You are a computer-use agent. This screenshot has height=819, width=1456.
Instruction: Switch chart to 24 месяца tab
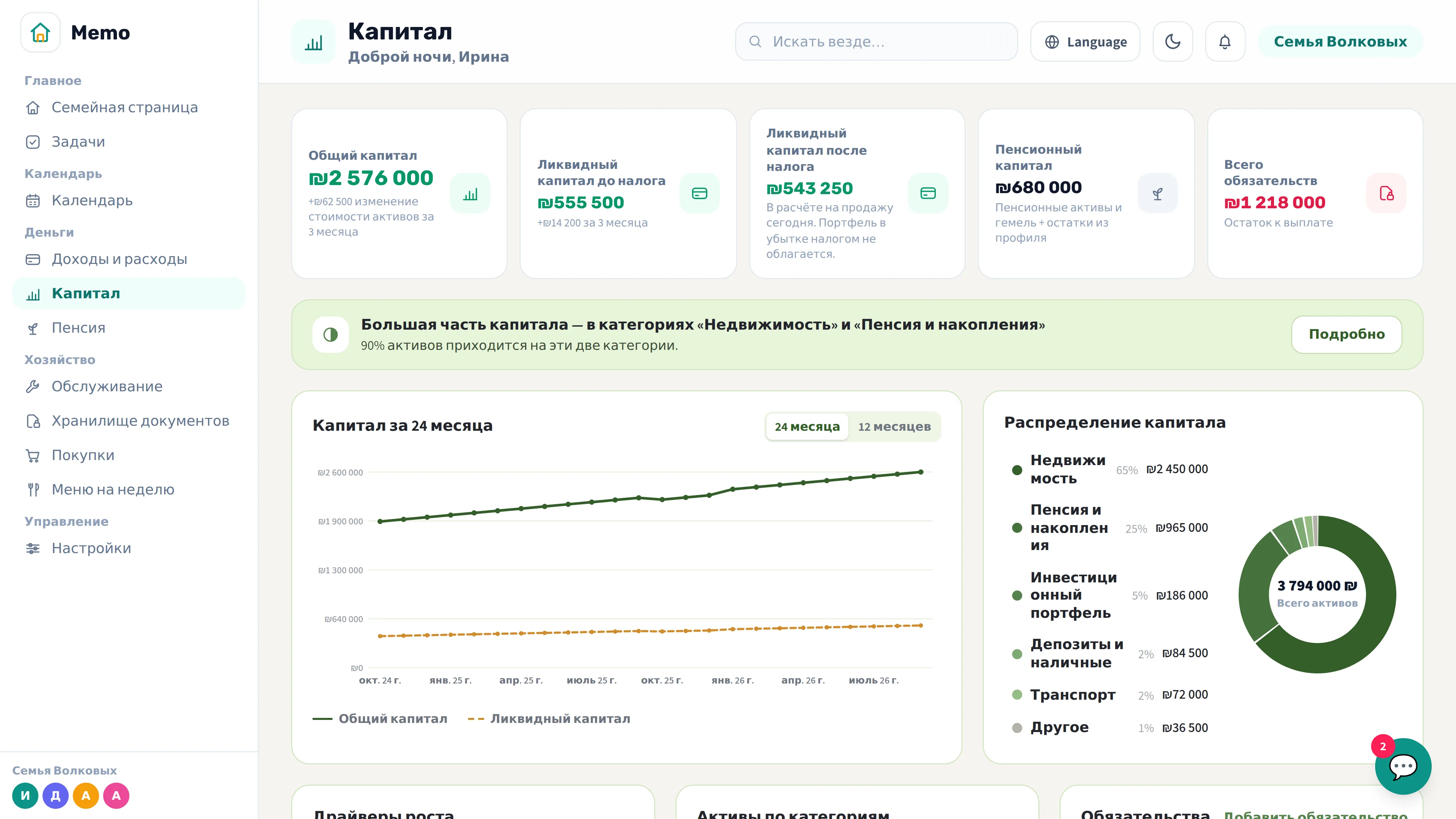pos(807,427)
